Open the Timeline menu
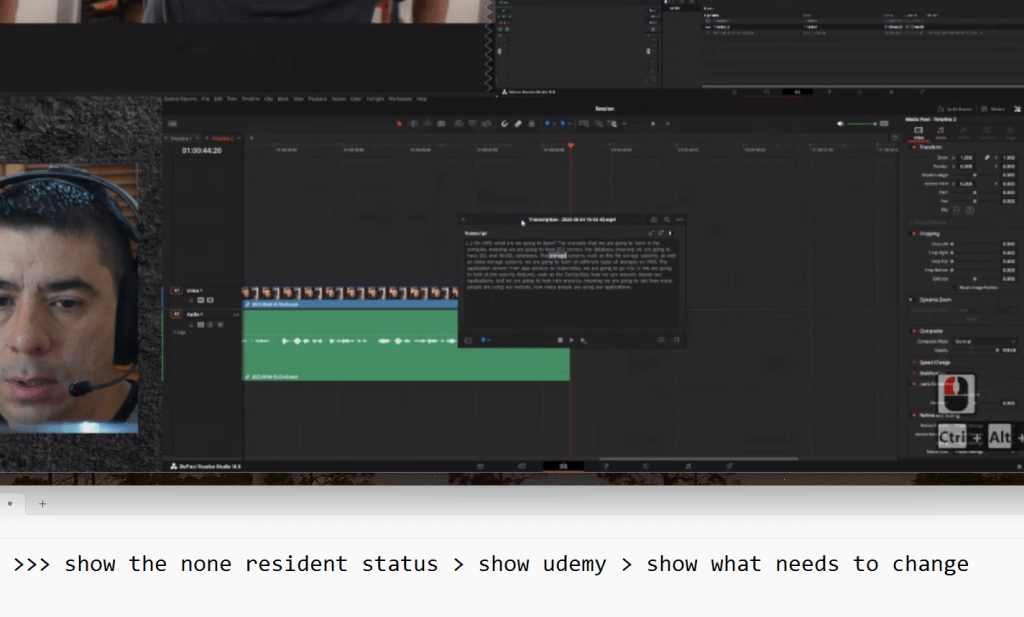1024x617 pixels. pos(251,99)
